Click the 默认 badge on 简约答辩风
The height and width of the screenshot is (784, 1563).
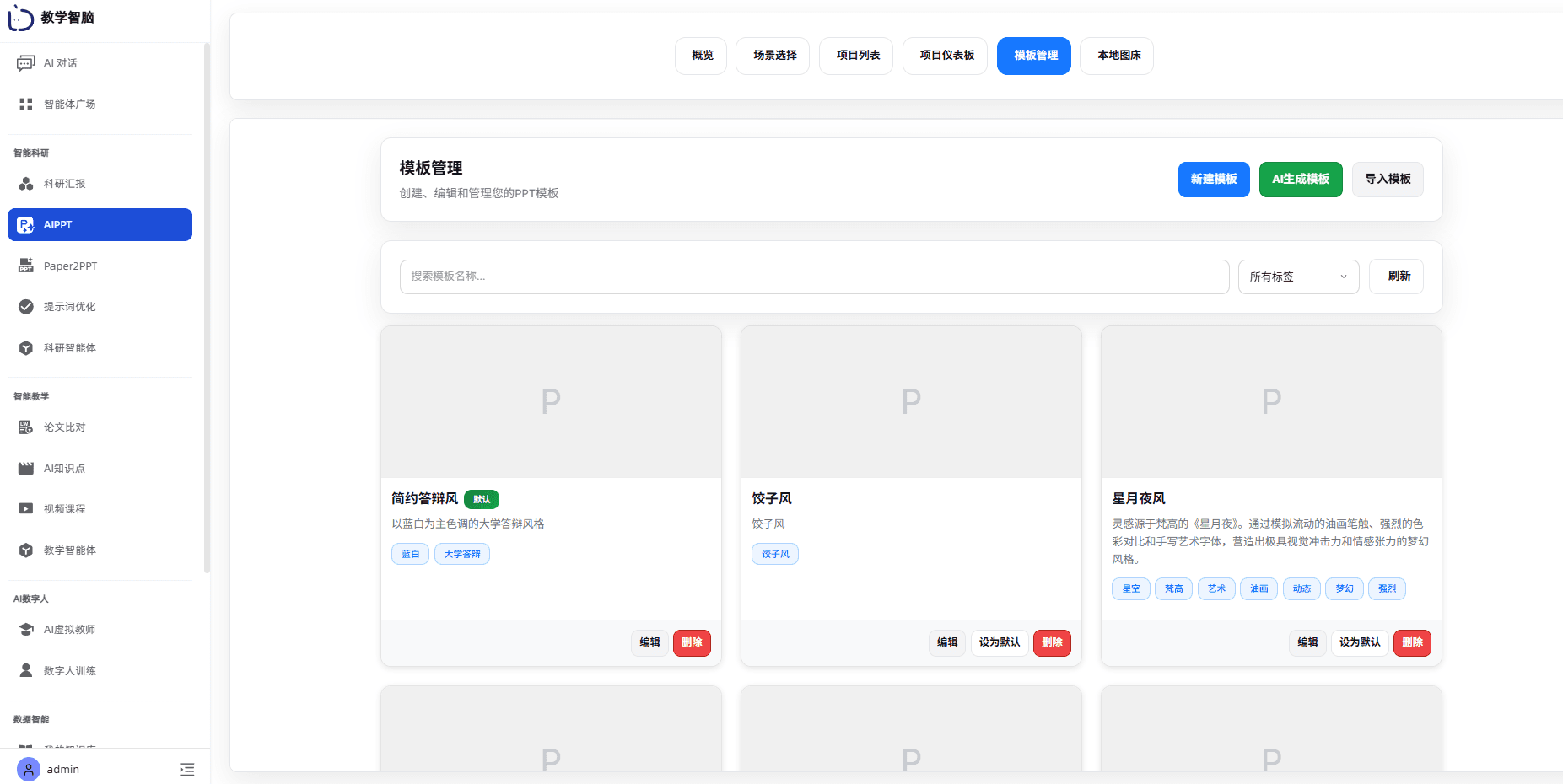point(482,500)
